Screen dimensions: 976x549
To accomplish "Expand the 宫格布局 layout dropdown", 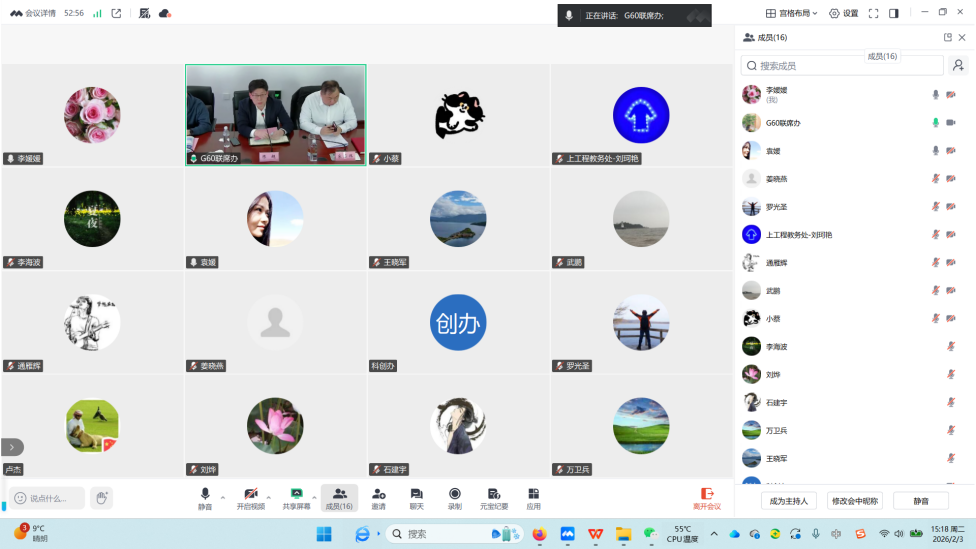I will pyautogui.click(x=792, y=13).
